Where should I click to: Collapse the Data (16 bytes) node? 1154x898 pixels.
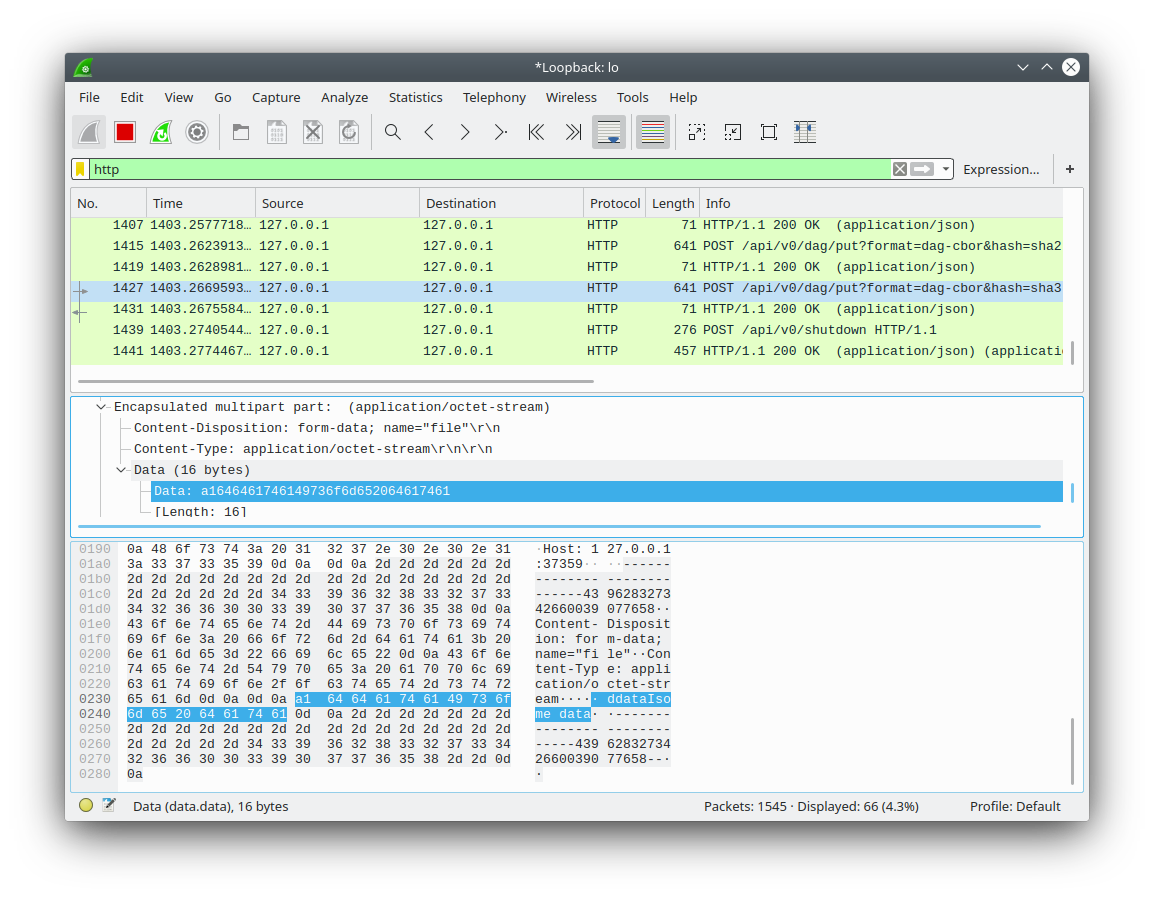coord(120,469)
